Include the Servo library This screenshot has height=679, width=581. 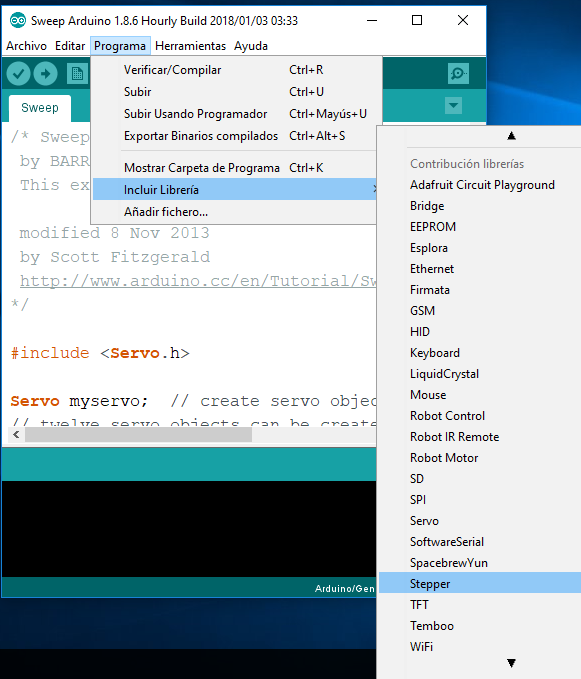point(480,521)
